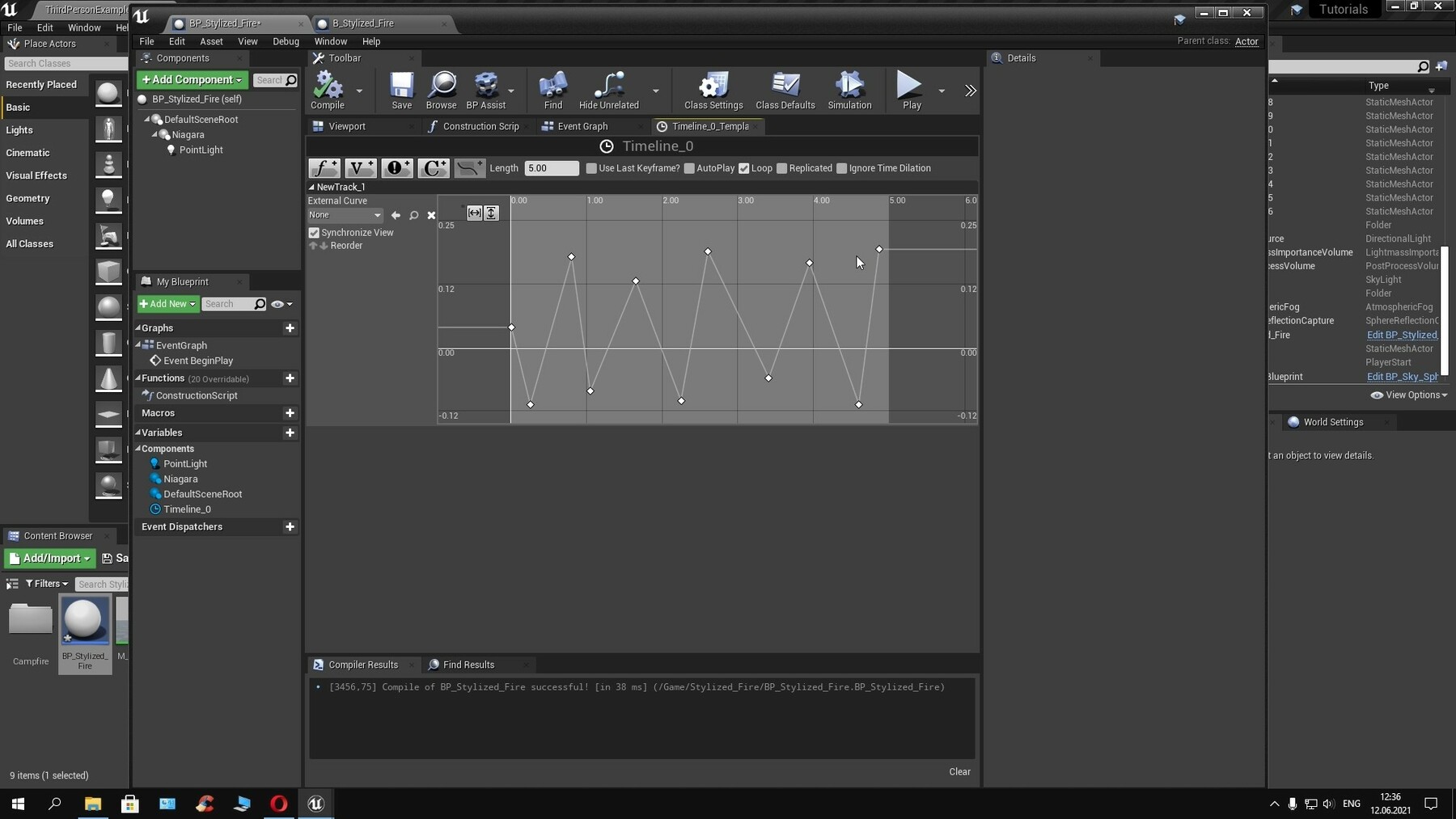The height and width of the screenshot is (819, 1456).
Task: Open Play options dropdown arrow
Action: point(942,91)
